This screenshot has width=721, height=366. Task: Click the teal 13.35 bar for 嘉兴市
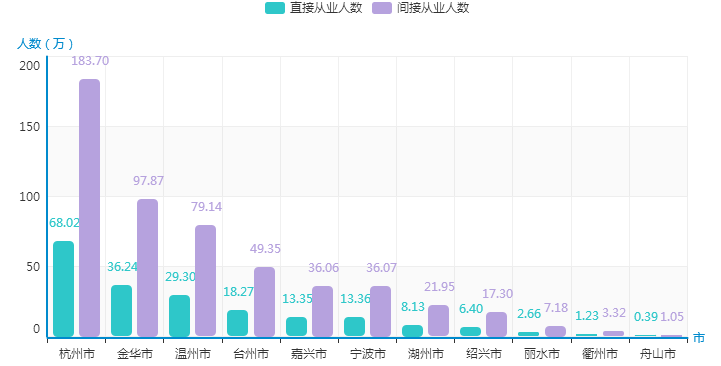[x=297, y=327]
